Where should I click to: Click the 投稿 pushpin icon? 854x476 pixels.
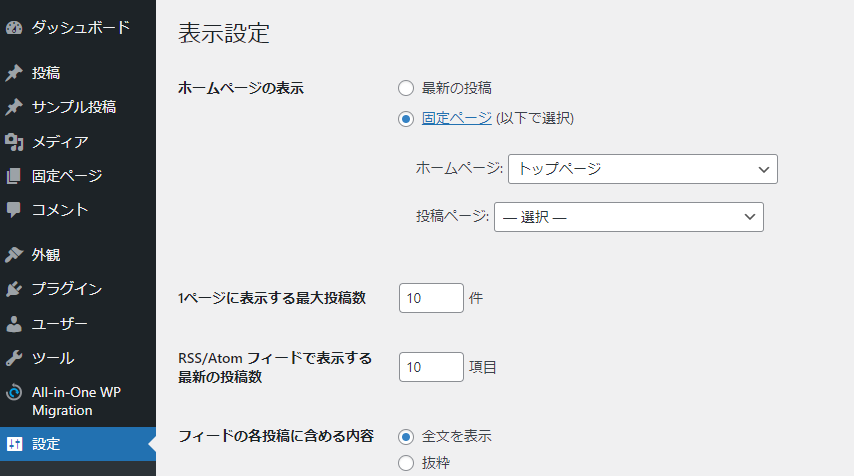click(14, 73)
